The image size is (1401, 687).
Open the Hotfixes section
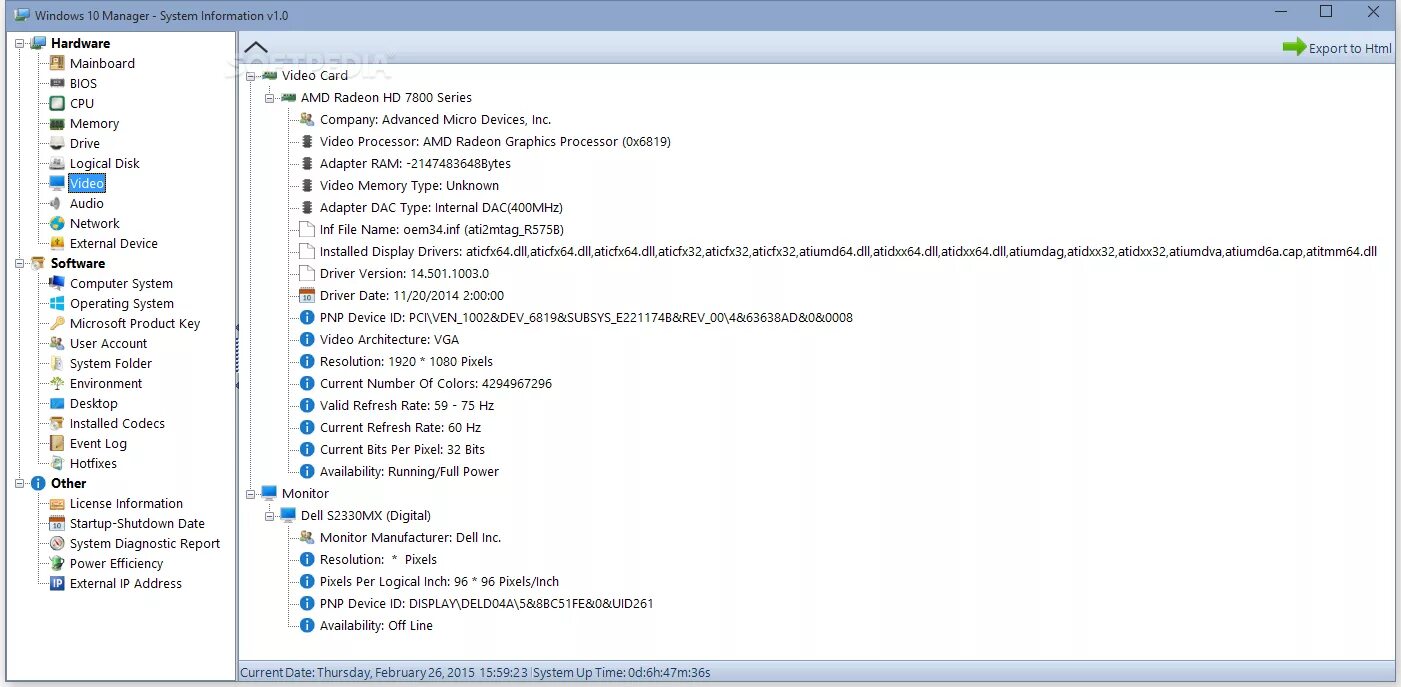click(x=93, y=463)
